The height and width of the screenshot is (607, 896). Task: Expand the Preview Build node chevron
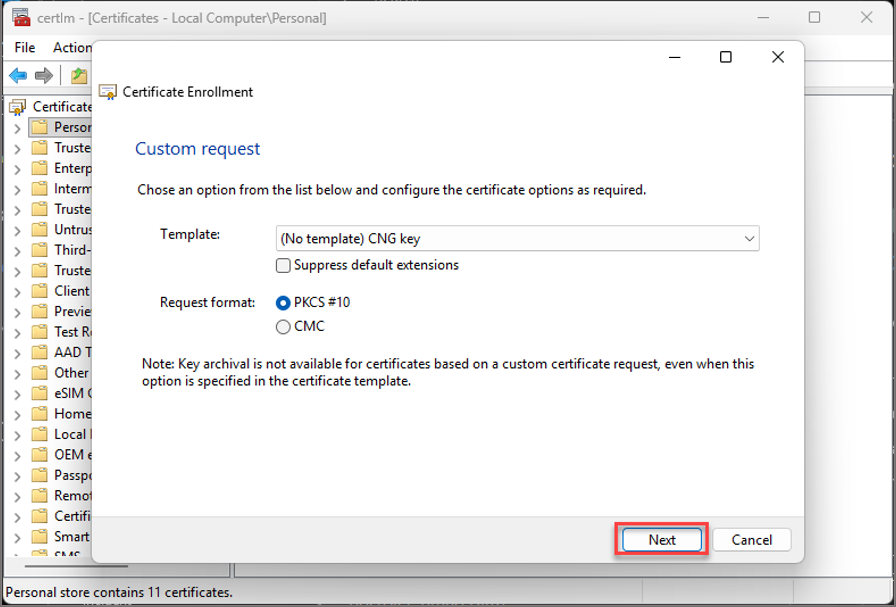pyautogui.click(x=17, y=313)
